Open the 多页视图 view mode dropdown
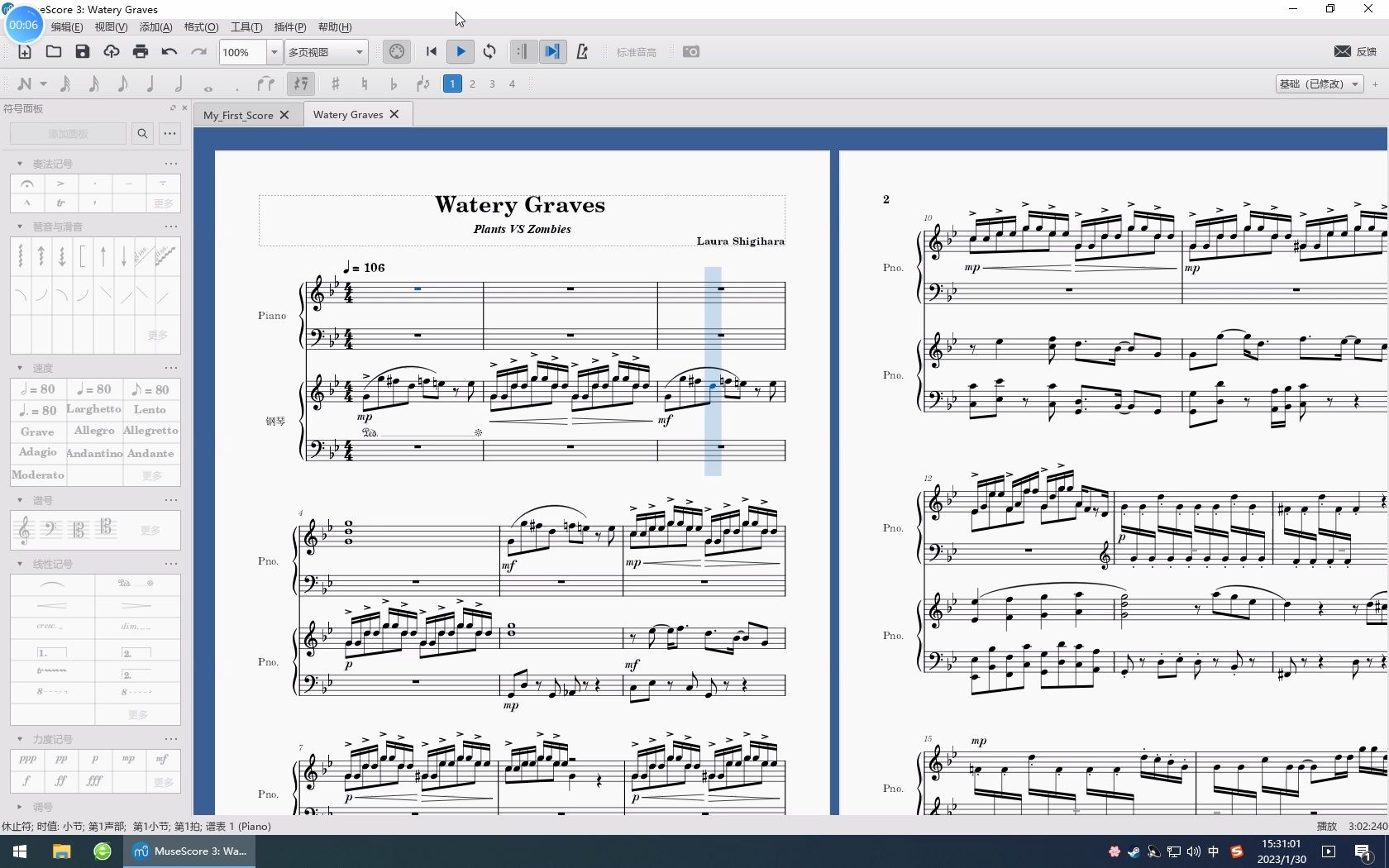Screen dimensions: 1389x868 coord(326,52)
